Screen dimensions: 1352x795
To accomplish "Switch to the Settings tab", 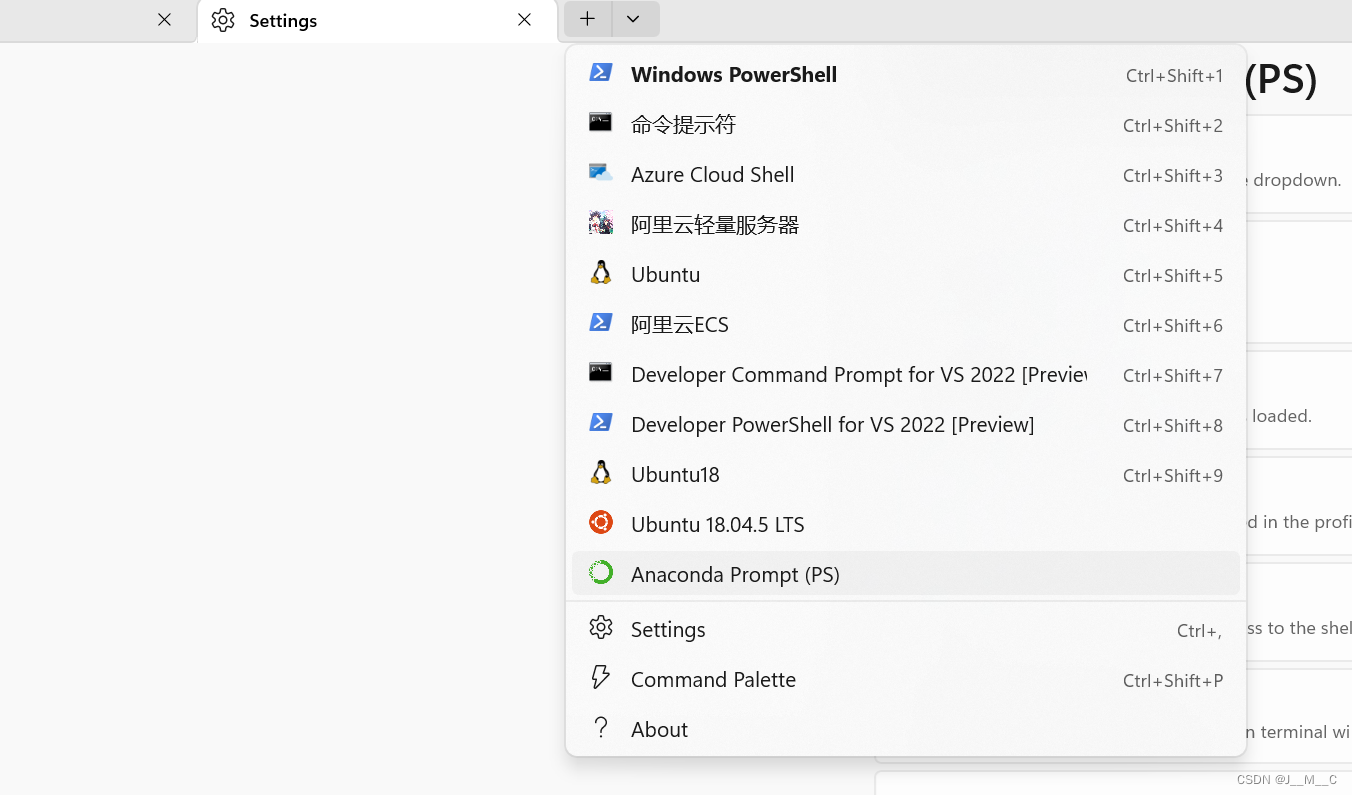I will coord(376,21).
